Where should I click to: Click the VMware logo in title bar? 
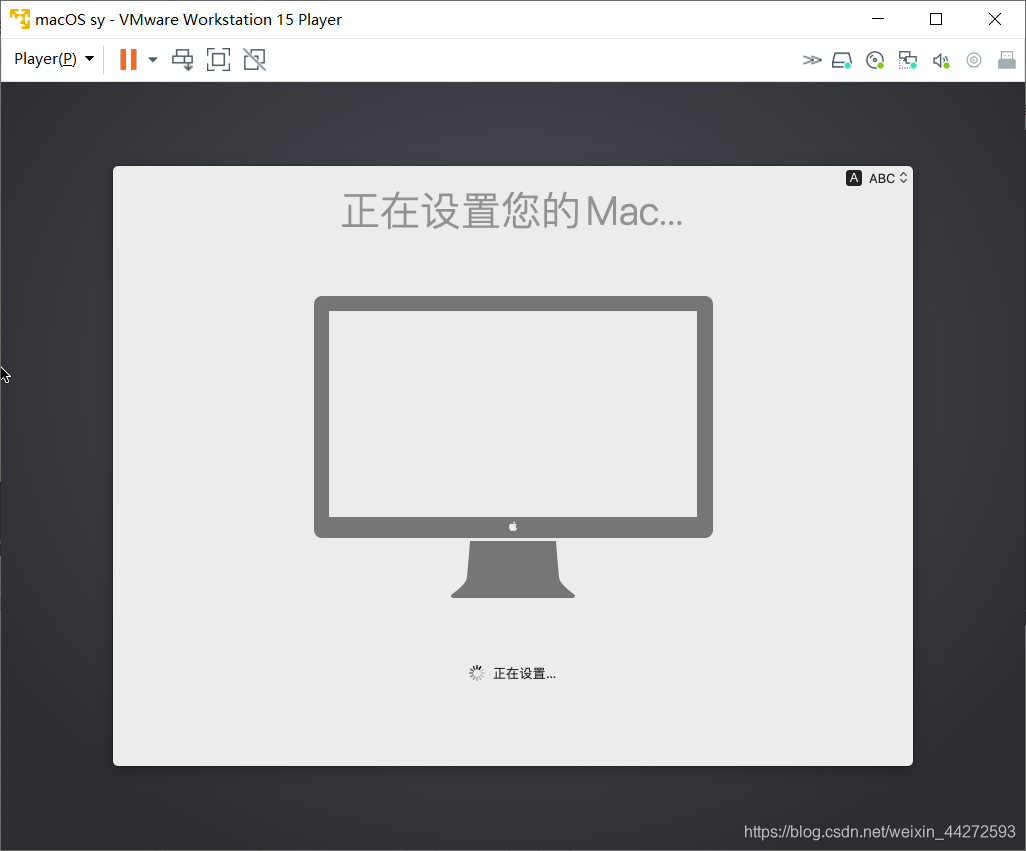coord(19,19)
